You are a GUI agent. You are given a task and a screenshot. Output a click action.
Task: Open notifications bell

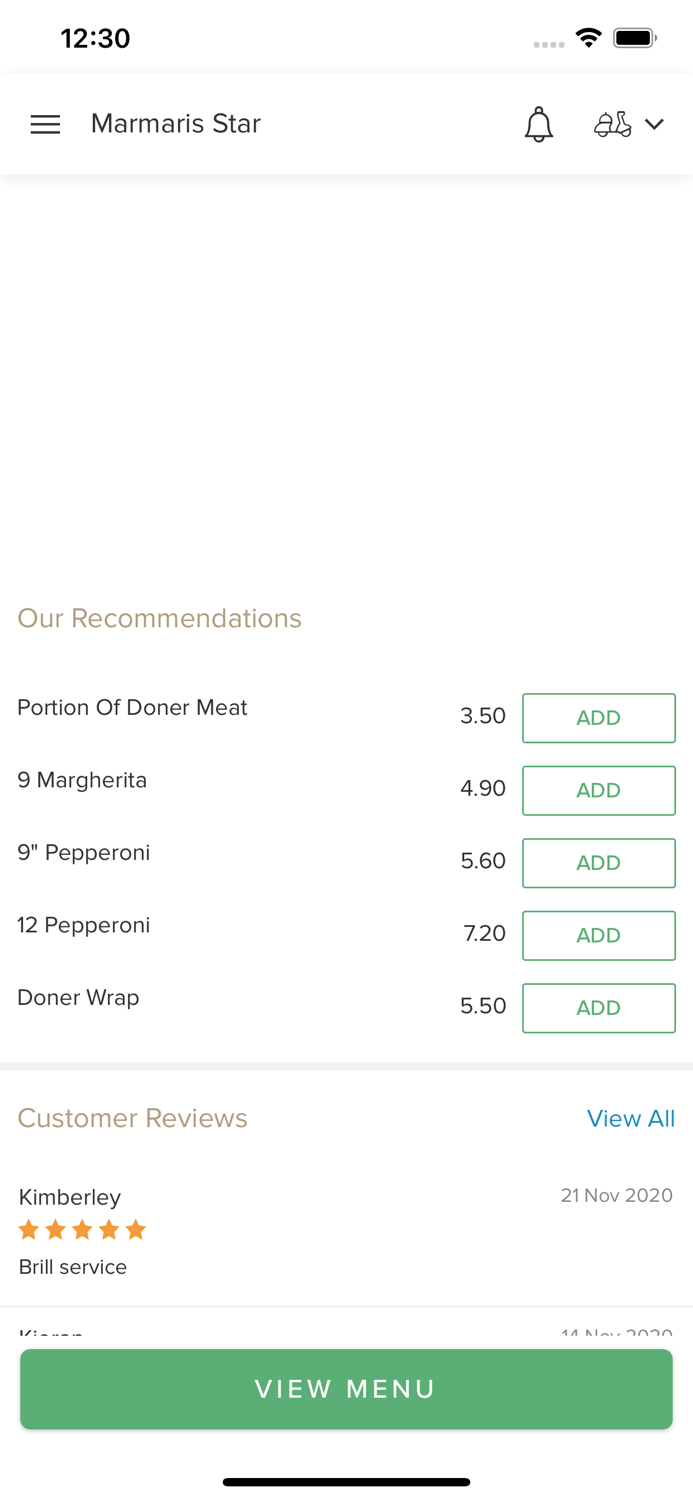tap(539, 124)
